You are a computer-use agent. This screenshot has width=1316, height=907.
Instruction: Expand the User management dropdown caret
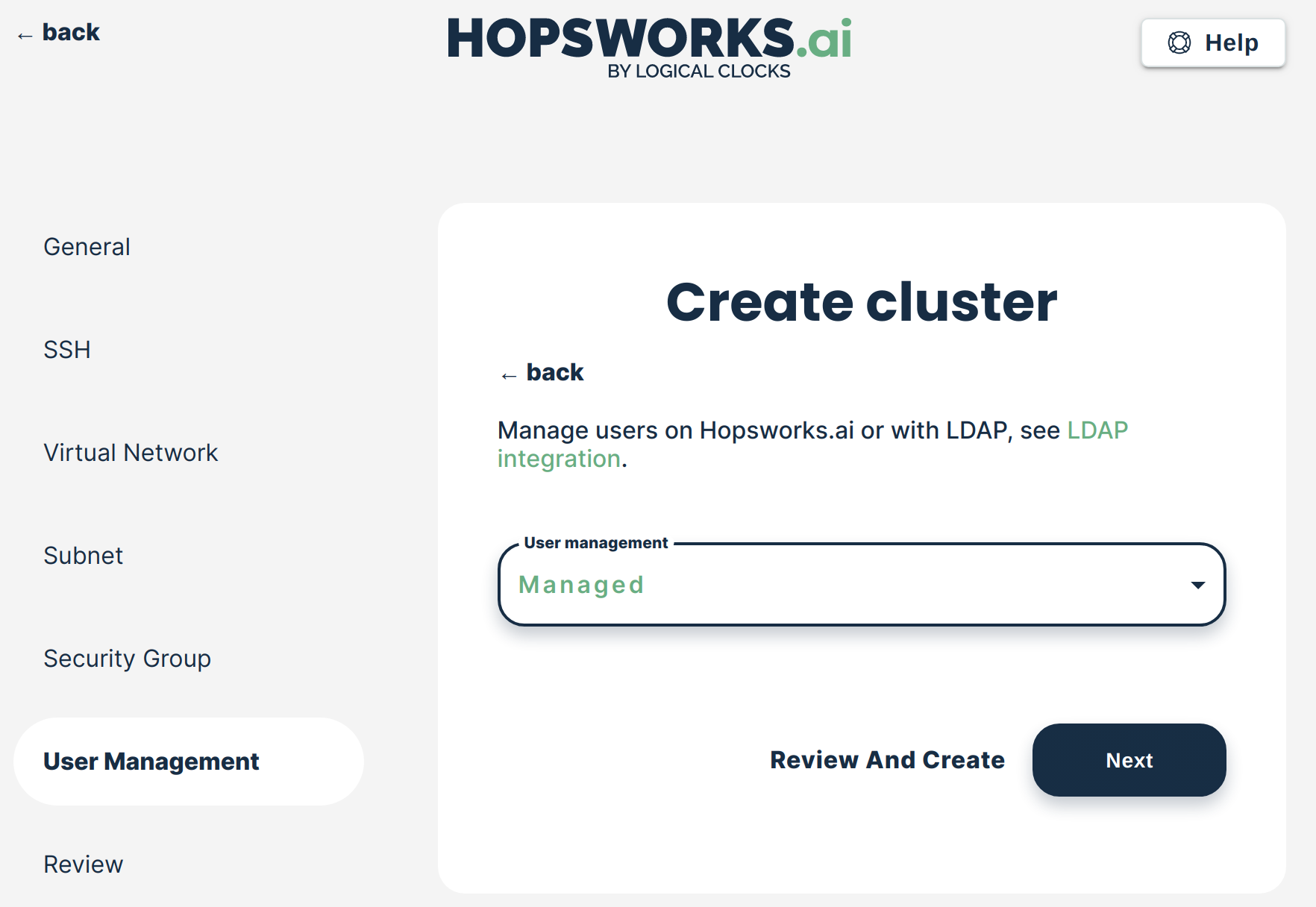1197,585
